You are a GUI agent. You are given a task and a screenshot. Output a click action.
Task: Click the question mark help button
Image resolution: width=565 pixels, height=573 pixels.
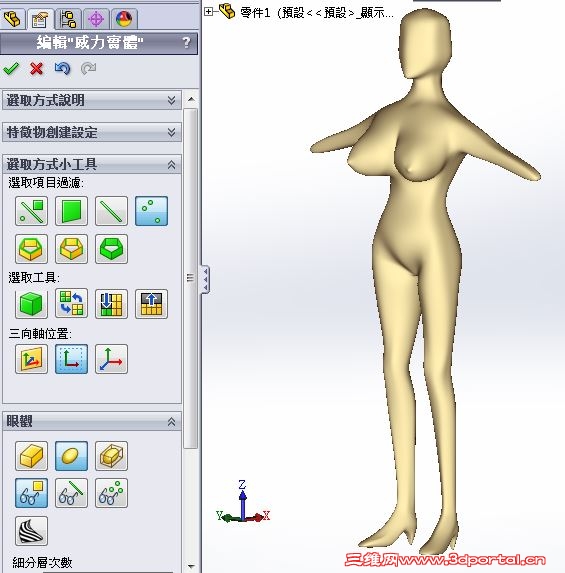pyautogui.click(x=186, y=43)
